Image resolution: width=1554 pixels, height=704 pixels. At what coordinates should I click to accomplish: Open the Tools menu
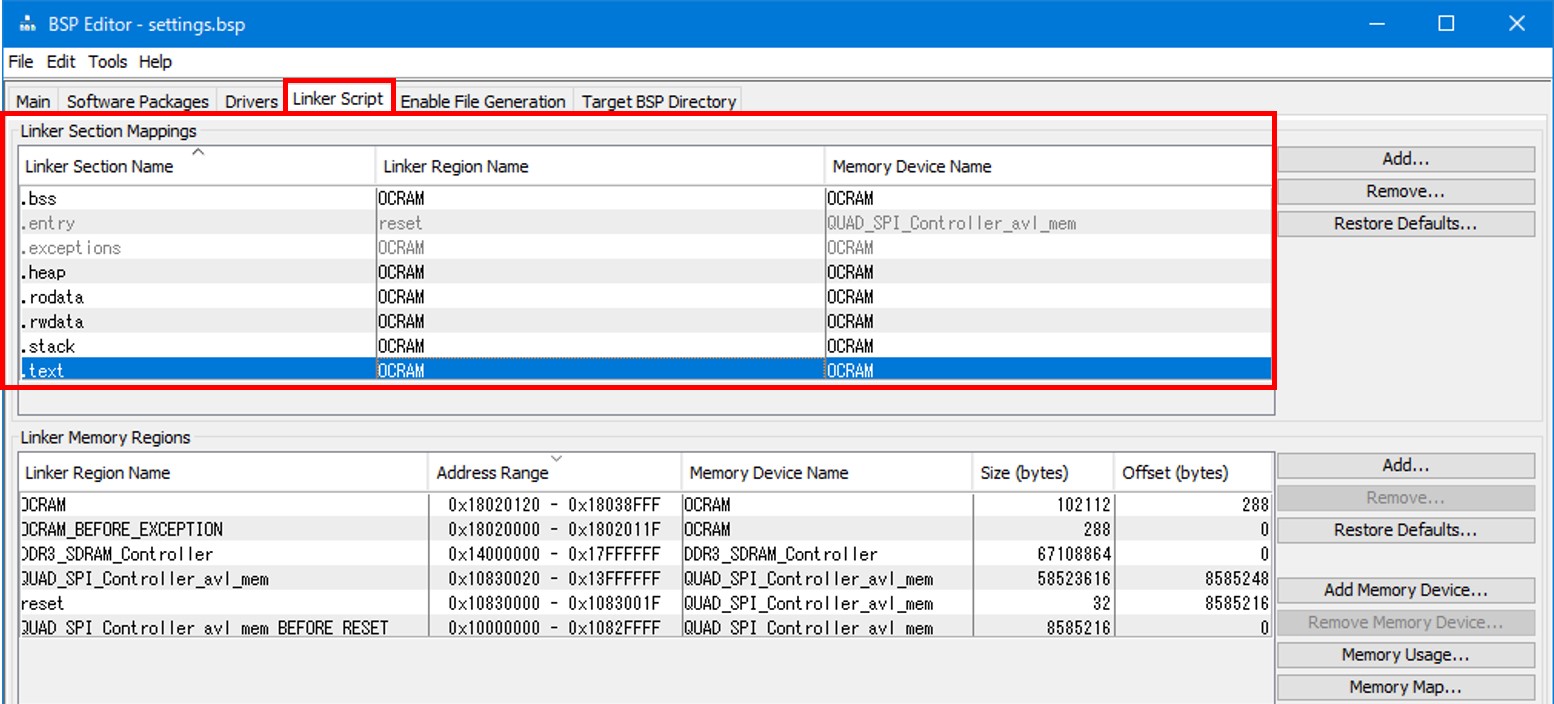(x=107, y=62)
